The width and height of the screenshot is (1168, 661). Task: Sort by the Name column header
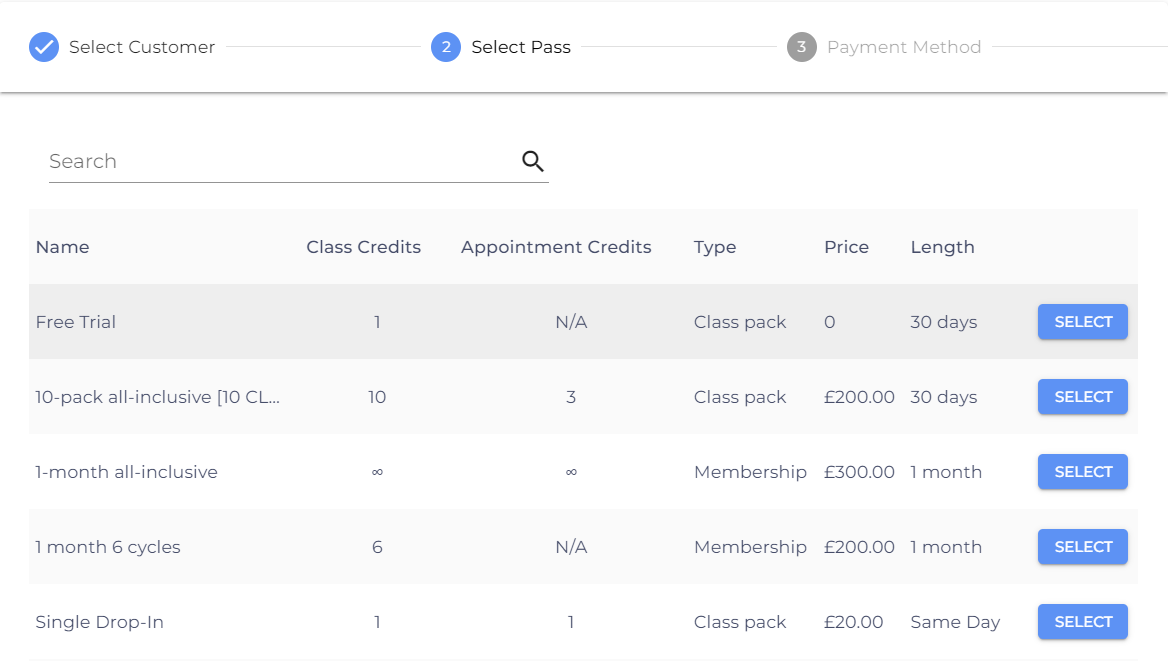(62, 247)
